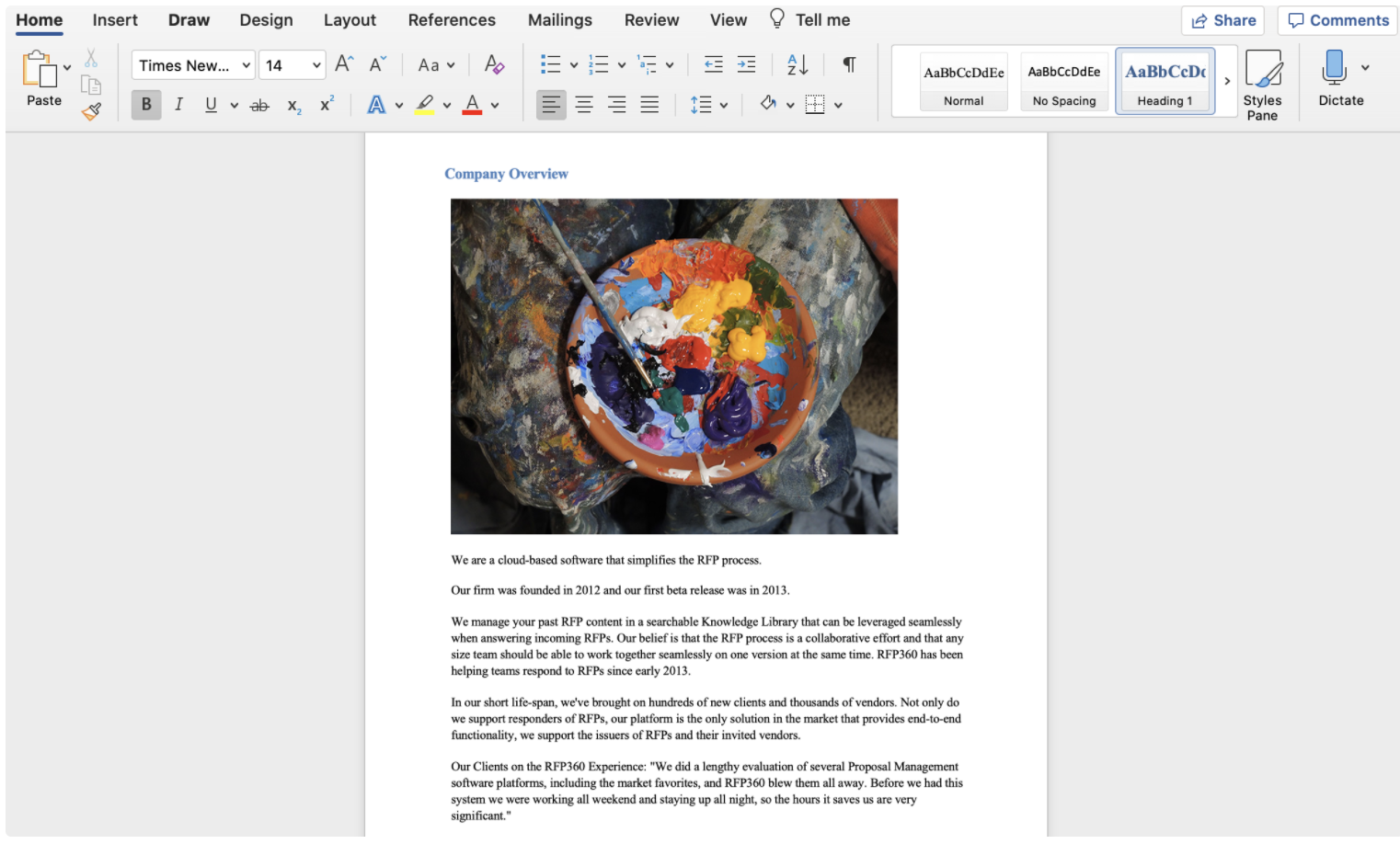Apply the Heading 1 style
Image resolution: width=1400 pixels, height=844 pixels.
(1165, 82)
